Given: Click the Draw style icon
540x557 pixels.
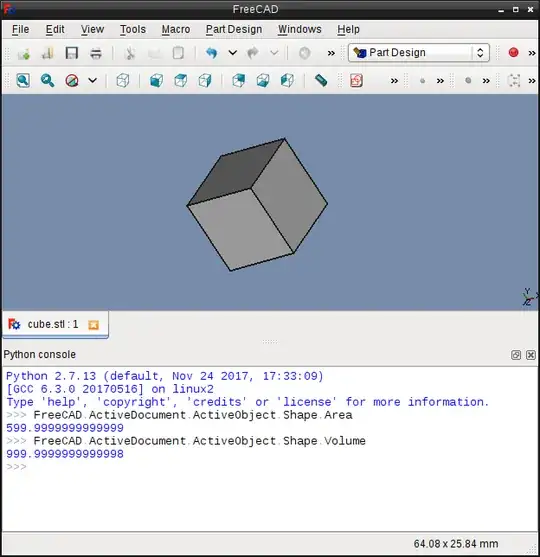Looking at the screenshot, I should pyautogui.click(x=72, y=81).
